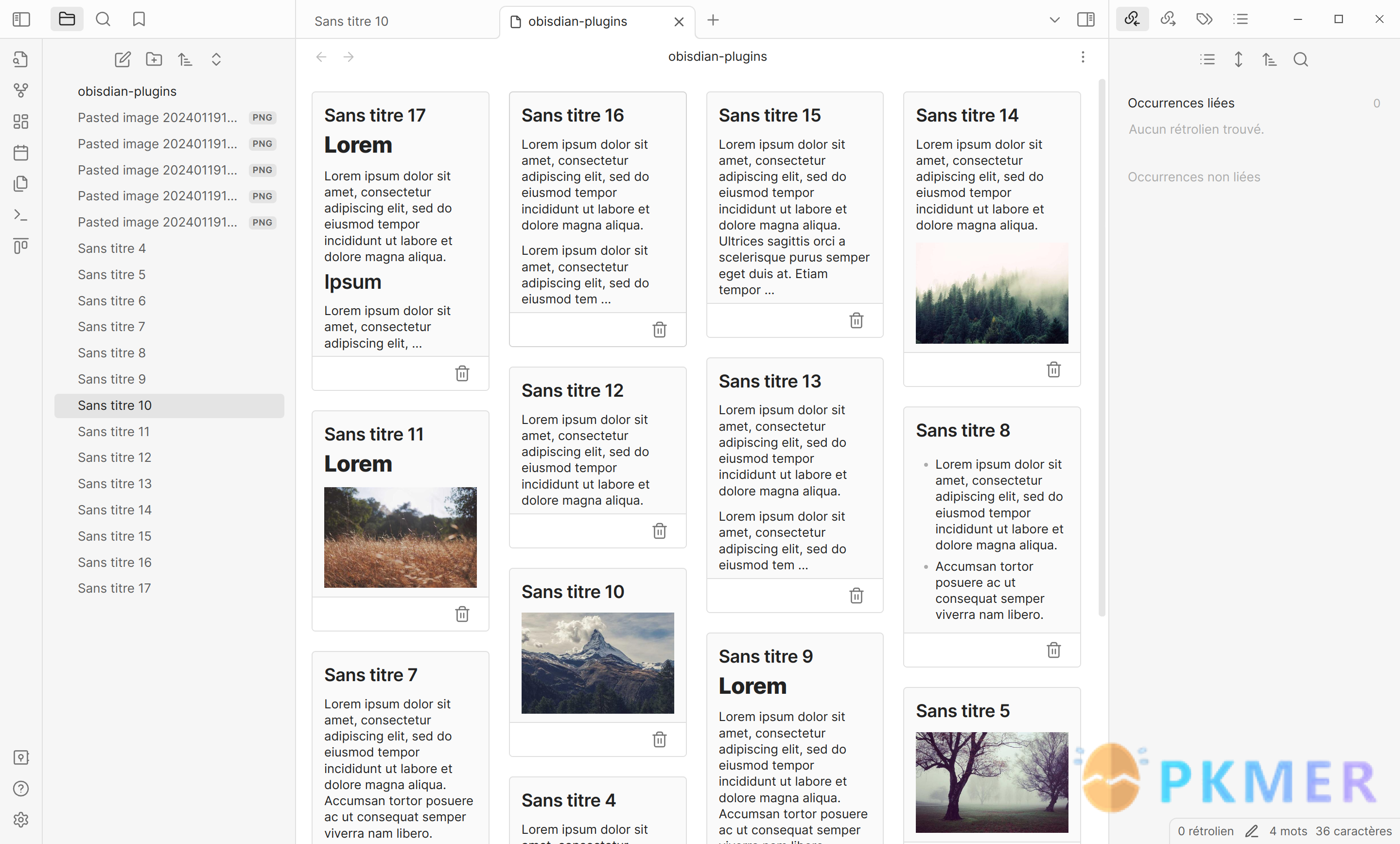Open more options three-dot menu
1400x844 pixels.
click(1083, 57)
